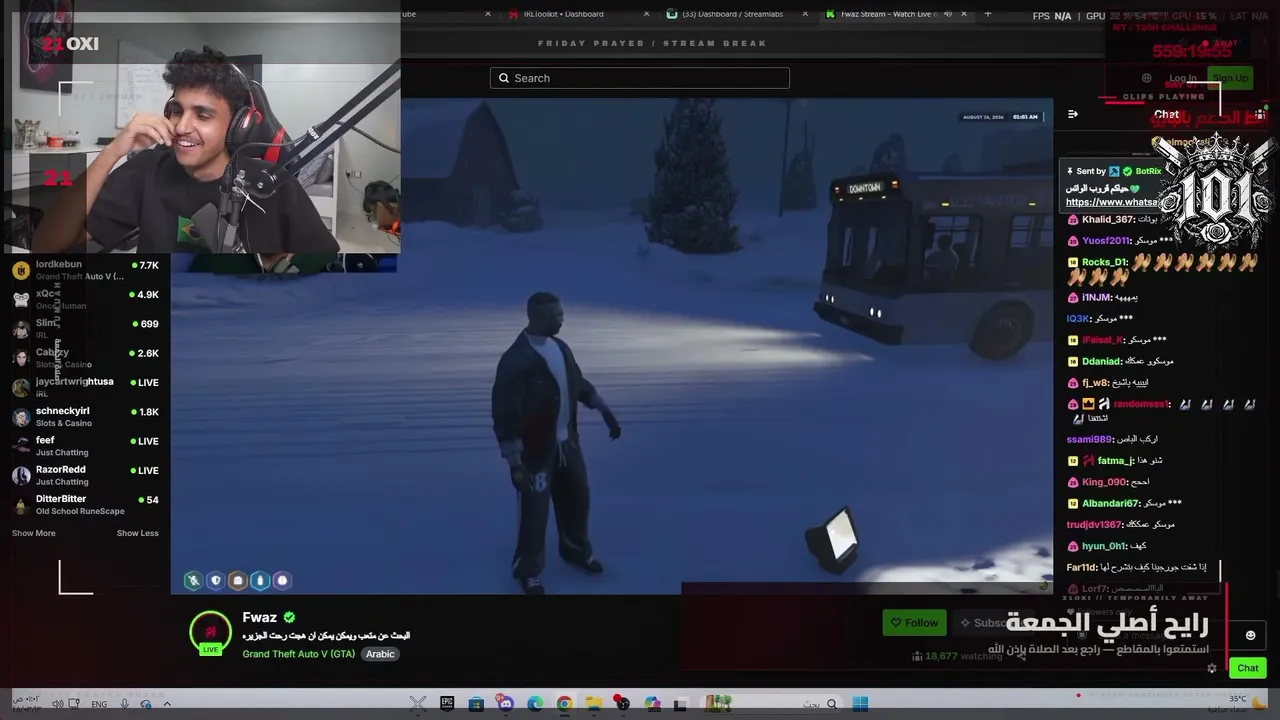The height and width of the screenshot is (720, 1280).
Task: Open the WhatsApp link in pinned message
Action: point(1112,202)
